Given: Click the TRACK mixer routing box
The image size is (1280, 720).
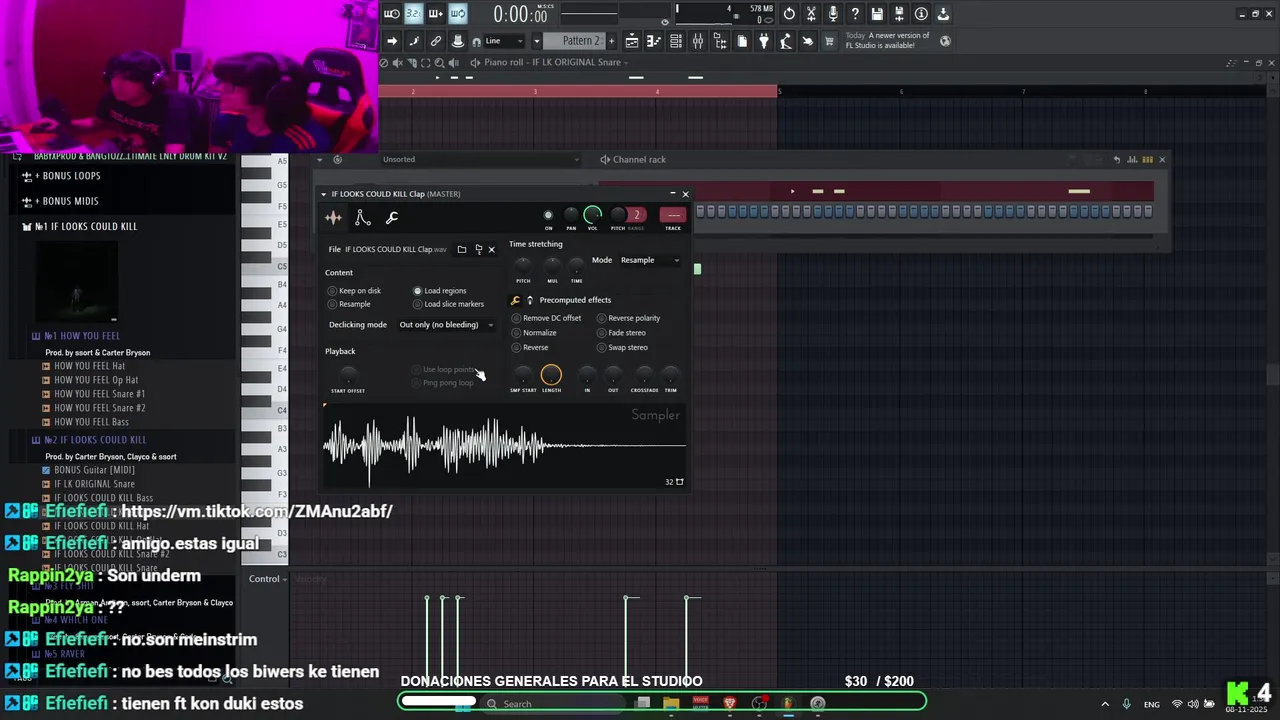Looking at the screenshot, I should click(x=673, y=215).
